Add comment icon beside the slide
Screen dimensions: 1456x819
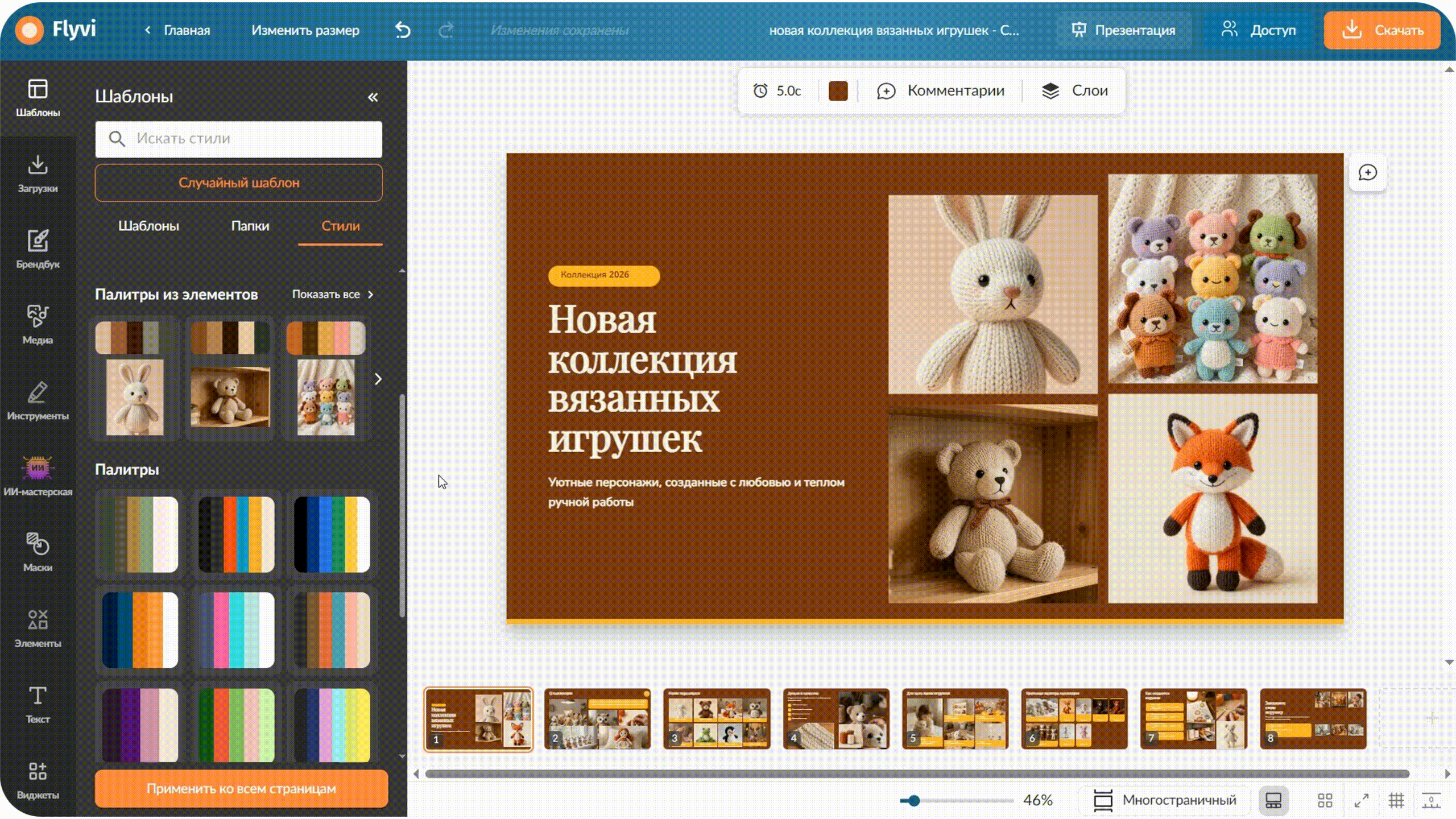[x=1368, y=172]
